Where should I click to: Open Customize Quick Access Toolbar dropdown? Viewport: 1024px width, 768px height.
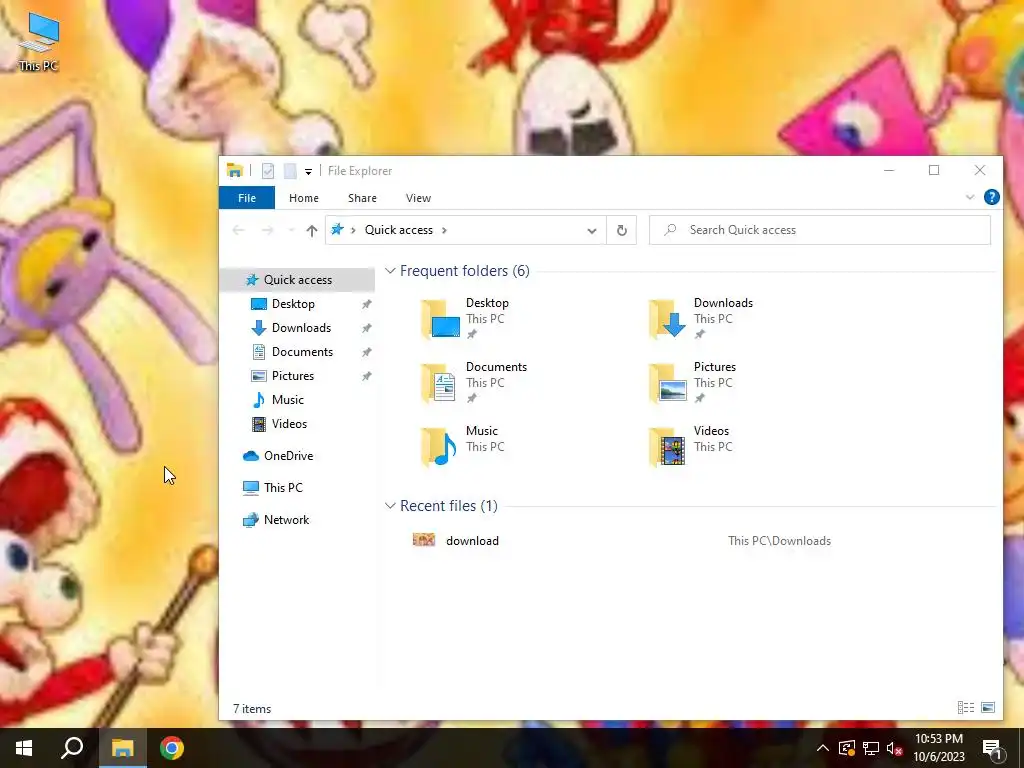pyautogui.click(x=308, y=172)
